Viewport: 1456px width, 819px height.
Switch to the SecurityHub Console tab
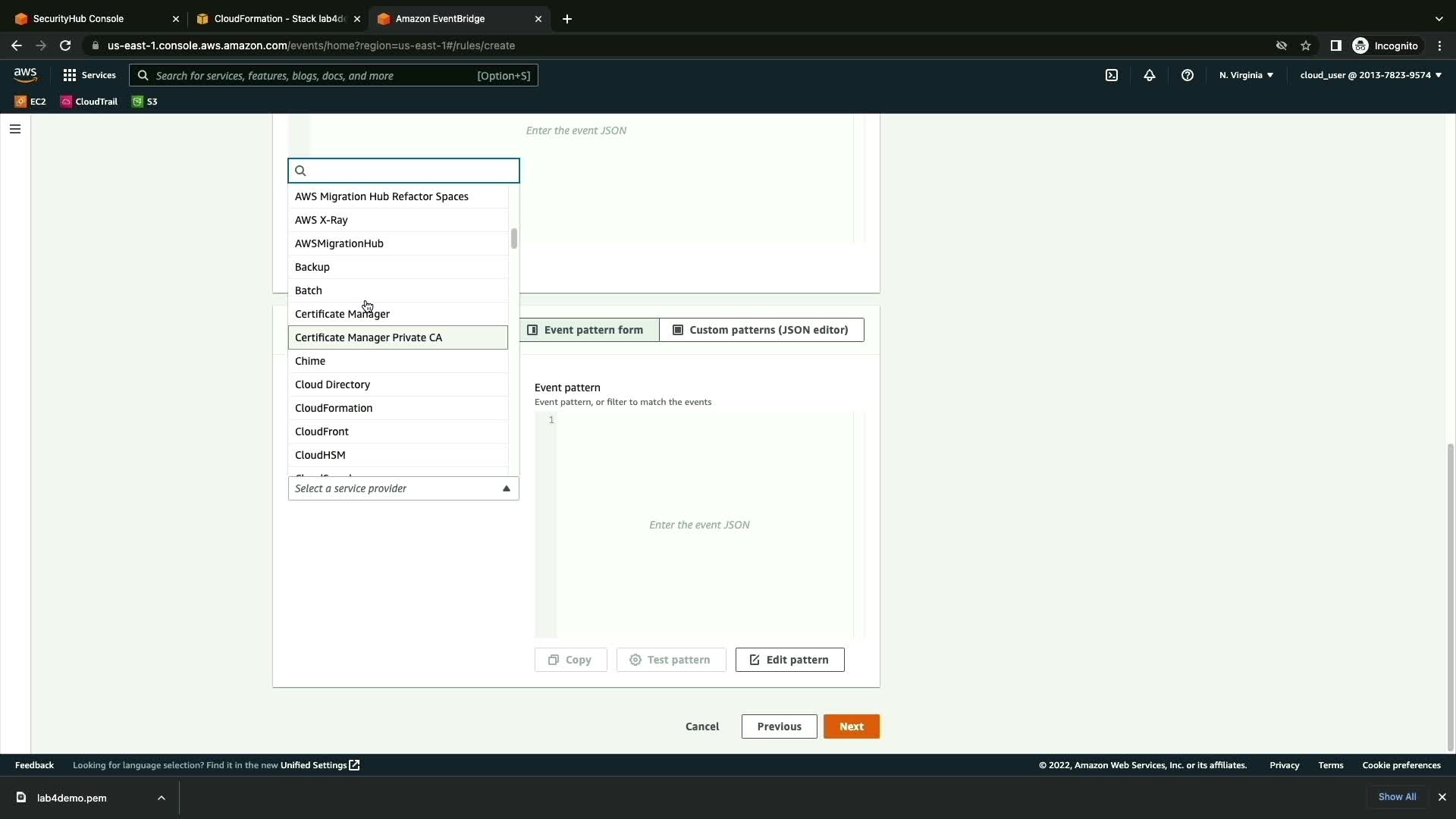point(78,19)
